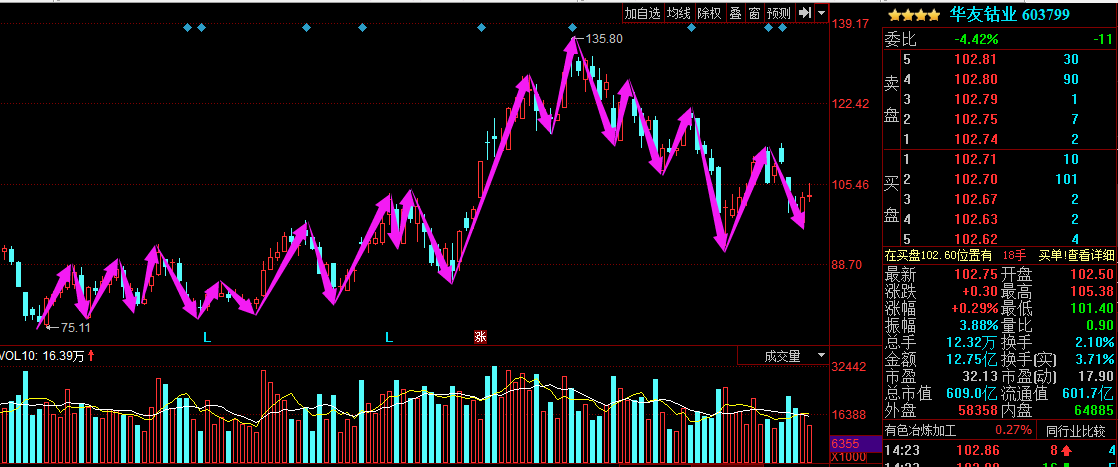Click the stock name 华友钴业
This screenshot has height=467, width=1118.
click(x=982, y=14)
